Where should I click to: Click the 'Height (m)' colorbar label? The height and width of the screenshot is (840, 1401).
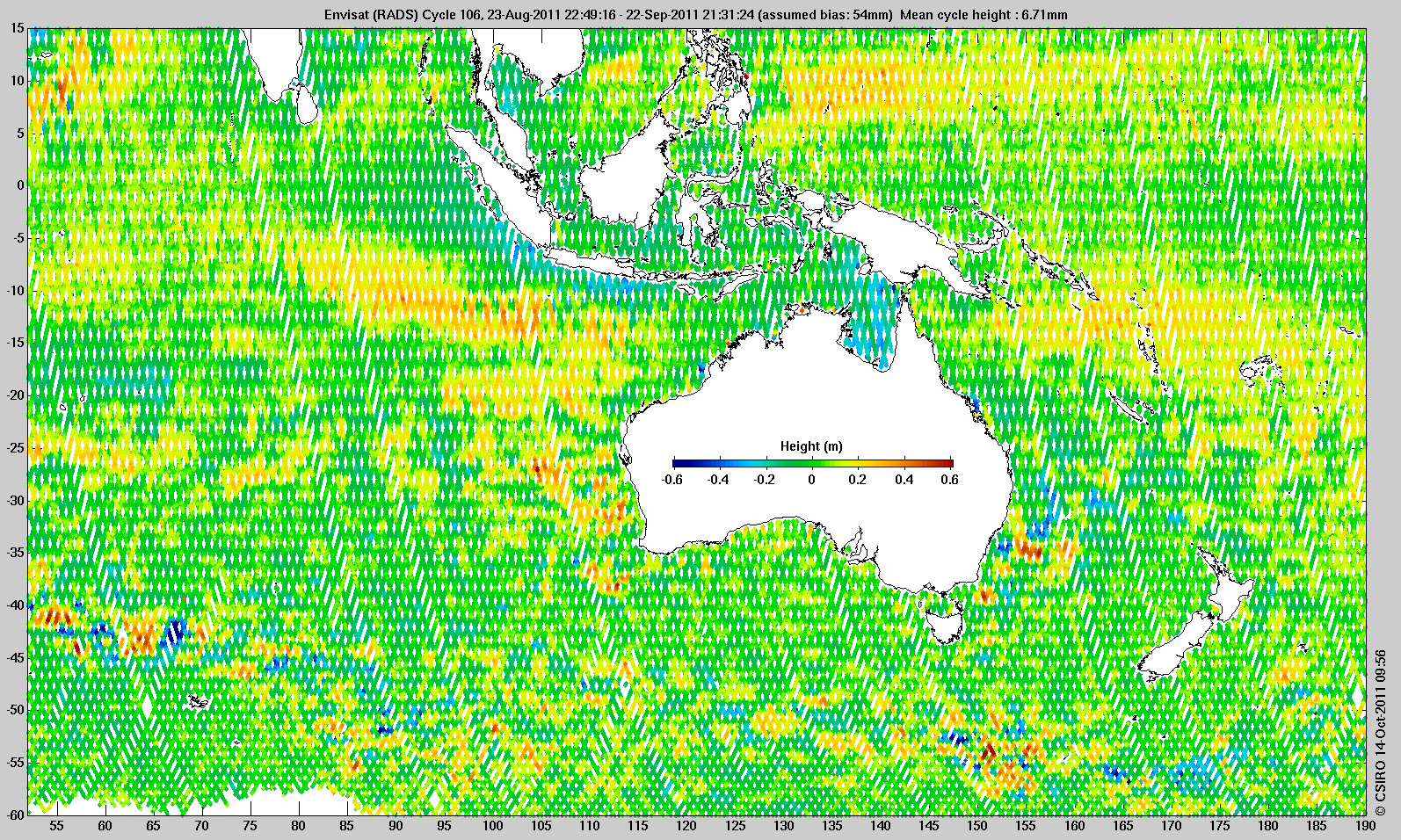pyautogui.click(x=811, y=446)
